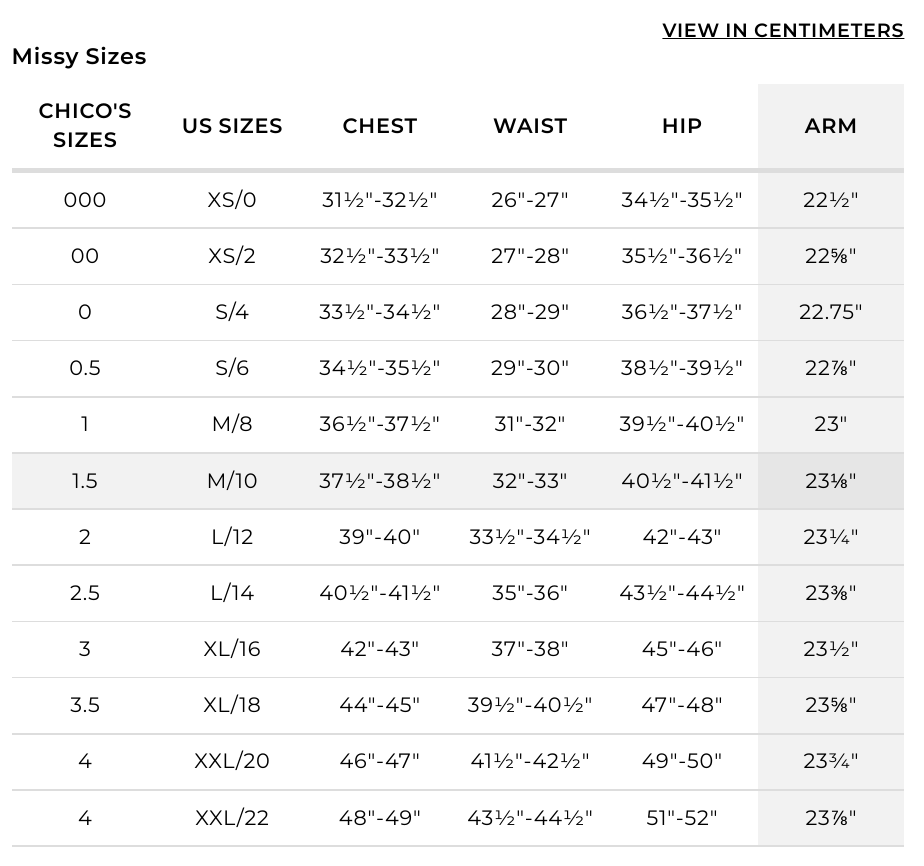Image resolution: width=924 pixels, height=866 pixels.
Task: Click the Chico's size 1.5 cell
Action: coord(85,481)
